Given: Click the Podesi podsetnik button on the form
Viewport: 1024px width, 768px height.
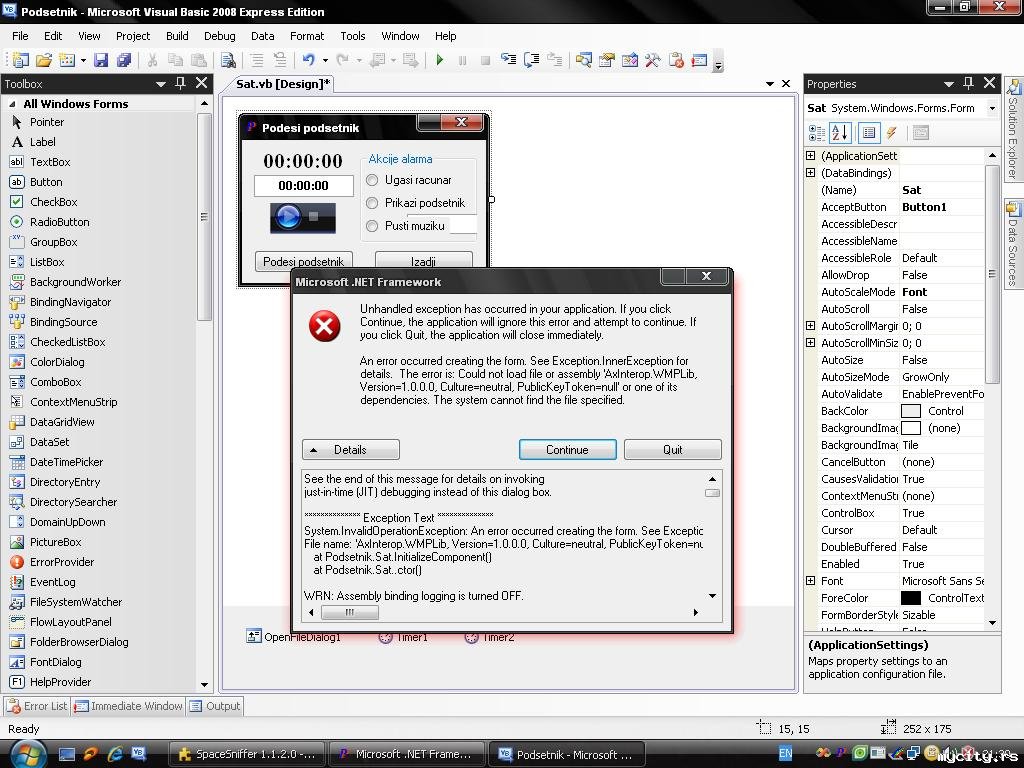Looking at the screenshot, I should pyautogui.click(x=304, y=261).
